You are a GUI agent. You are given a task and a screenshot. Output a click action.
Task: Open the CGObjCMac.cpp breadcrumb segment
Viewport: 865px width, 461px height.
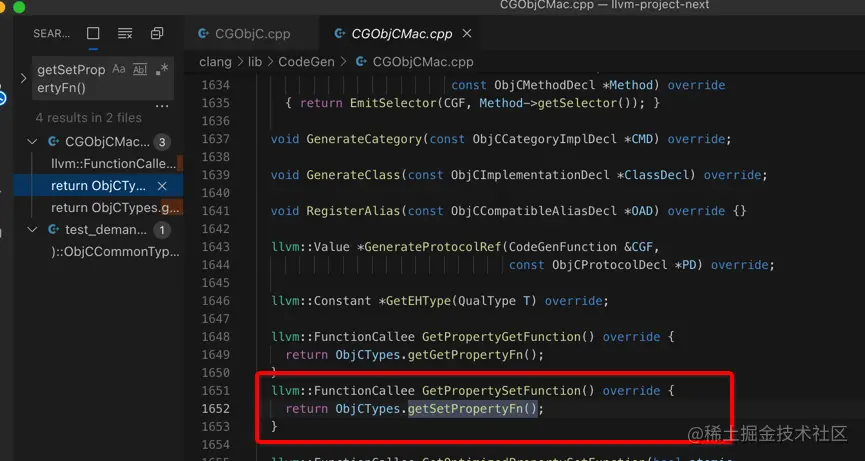[x=423, y=62]
